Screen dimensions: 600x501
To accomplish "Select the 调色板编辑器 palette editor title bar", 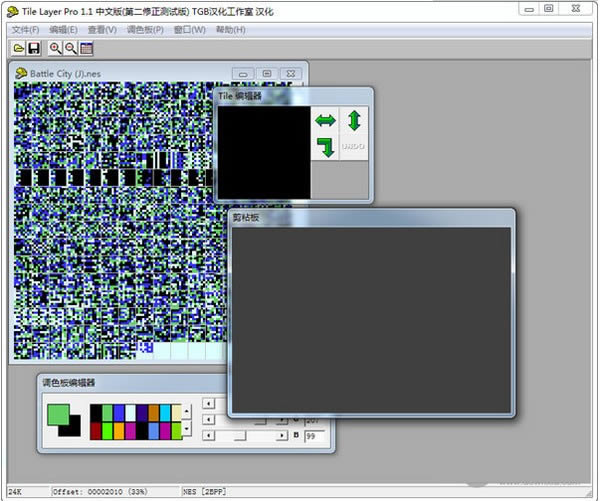I will (x=134, y=383).
